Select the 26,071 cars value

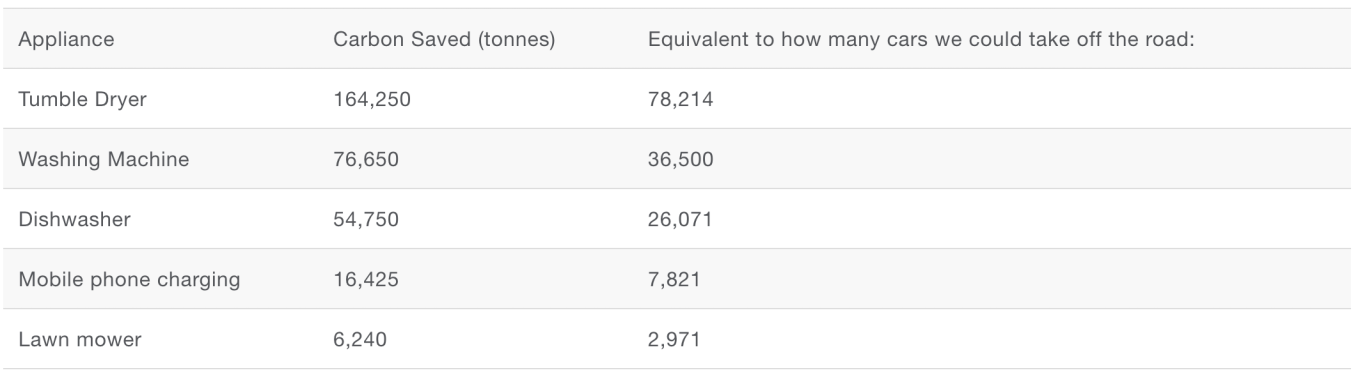point(680,219)
